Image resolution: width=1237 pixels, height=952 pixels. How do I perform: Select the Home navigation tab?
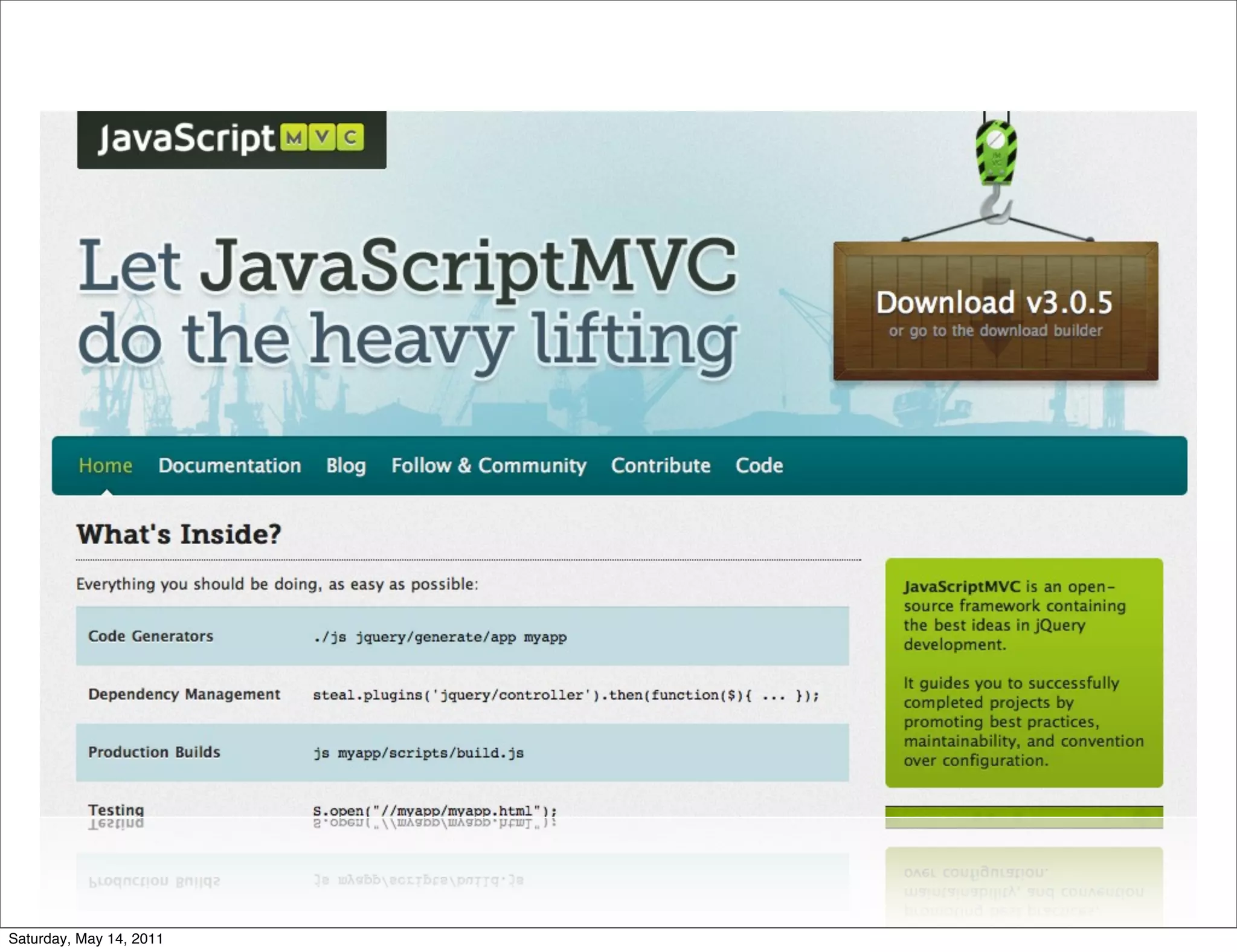click(105, 466)
